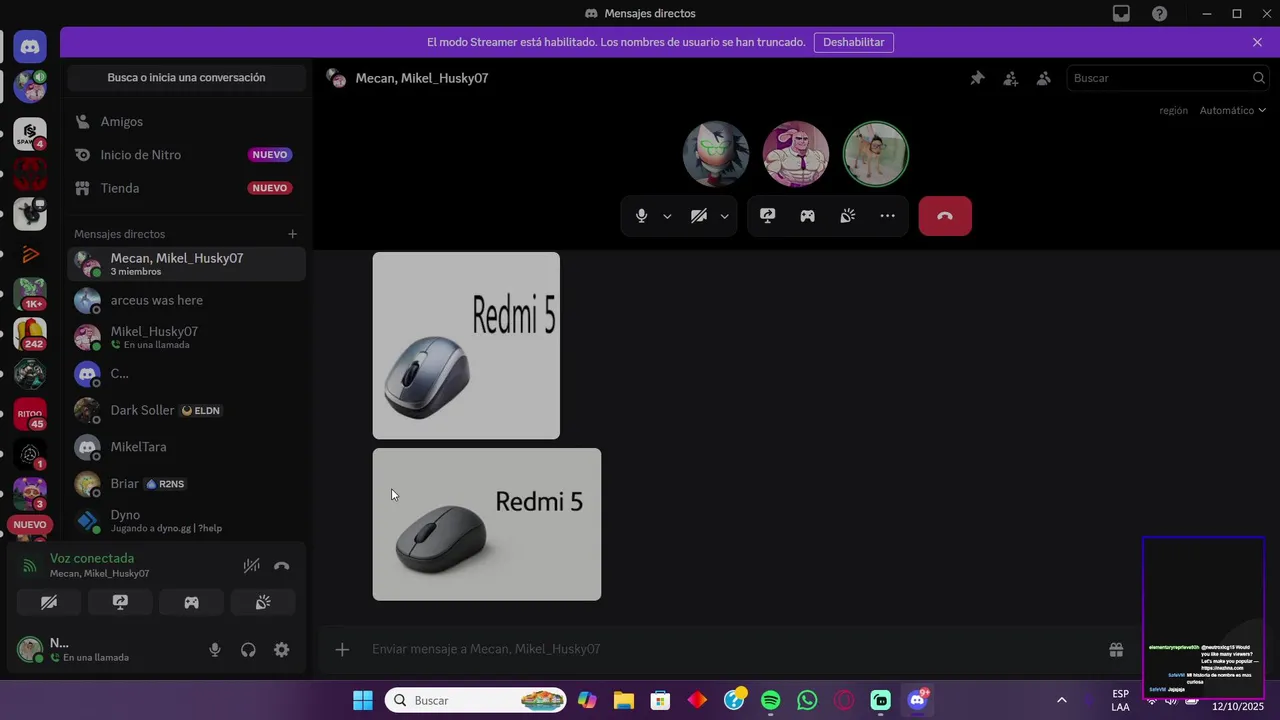Open File Explorer from the taskbar
The image size is (1280, 720).
pyautogui.click(x=624, y=700)
